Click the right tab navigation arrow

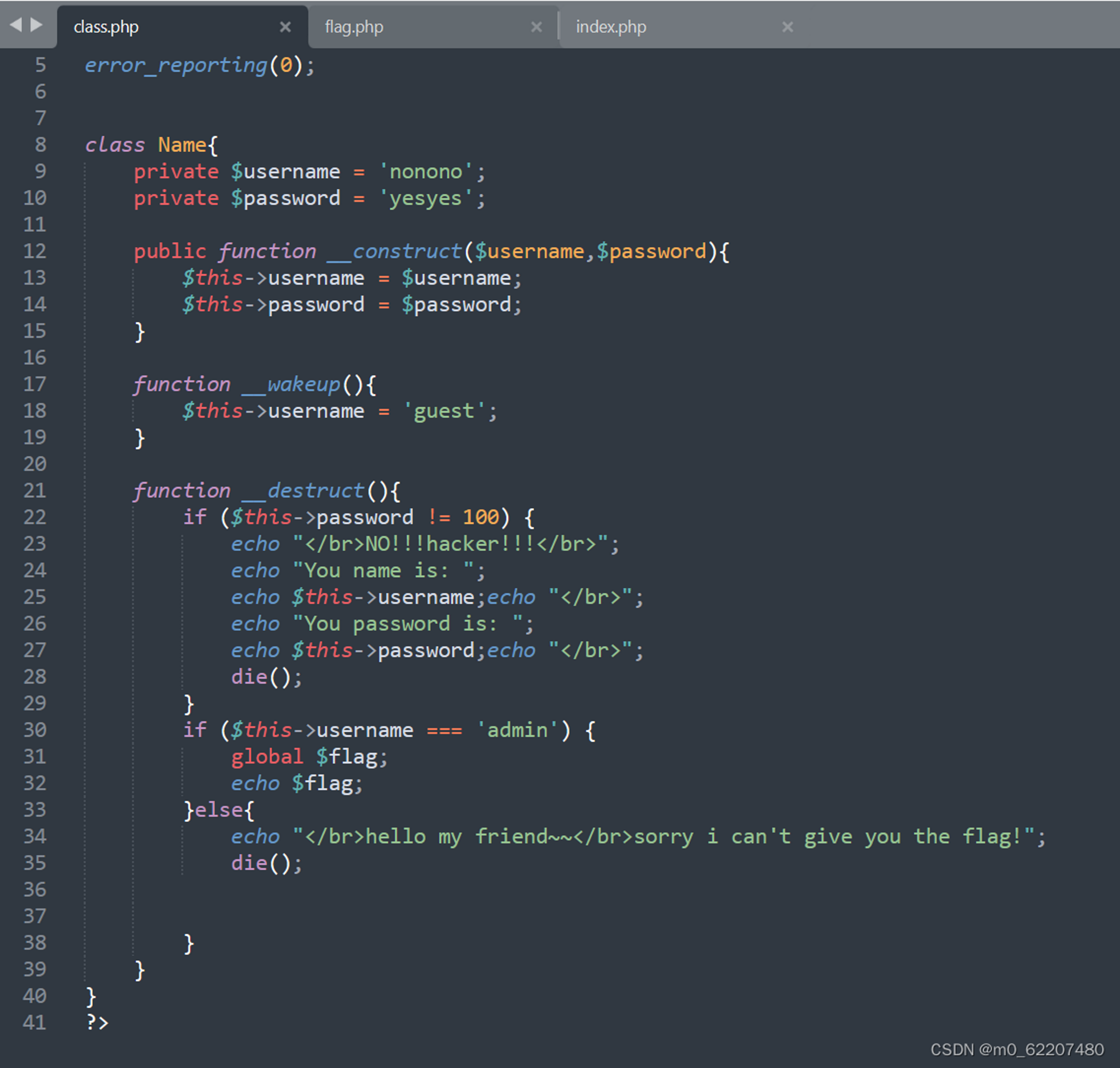click(x=36, y=25)
